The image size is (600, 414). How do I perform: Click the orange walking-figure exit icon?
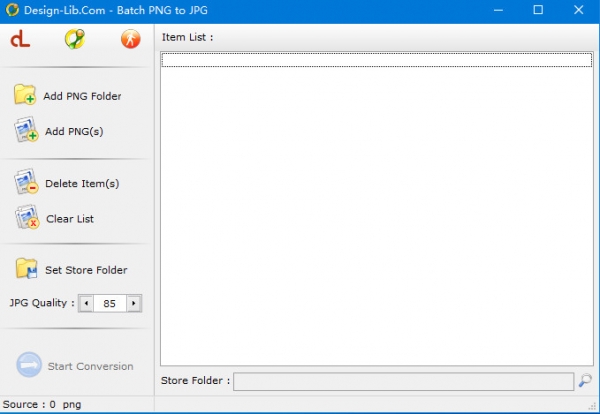(130, 39)
